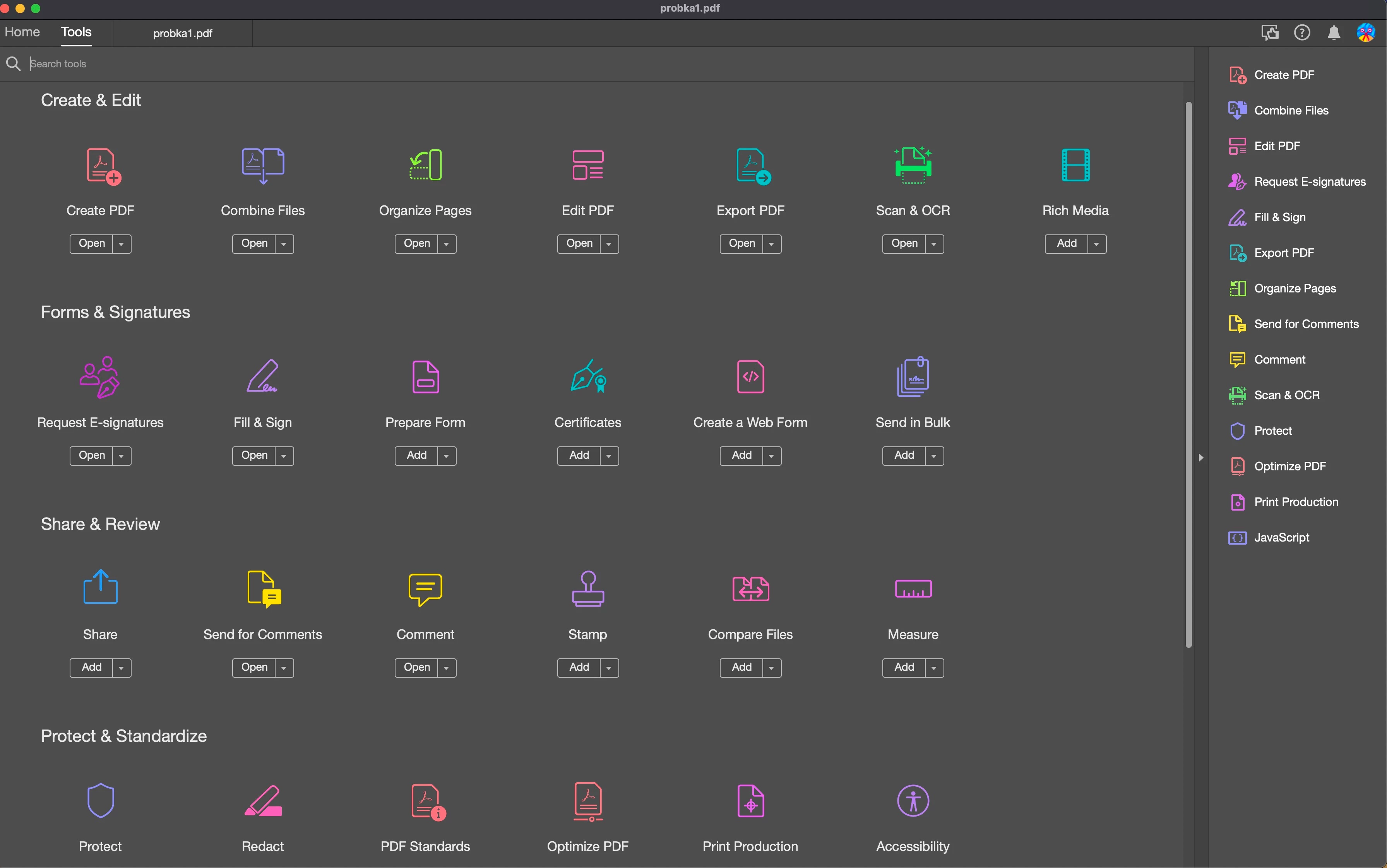
Task: Click the Organize Pages tool icon
Action: [x=426, y=165]
